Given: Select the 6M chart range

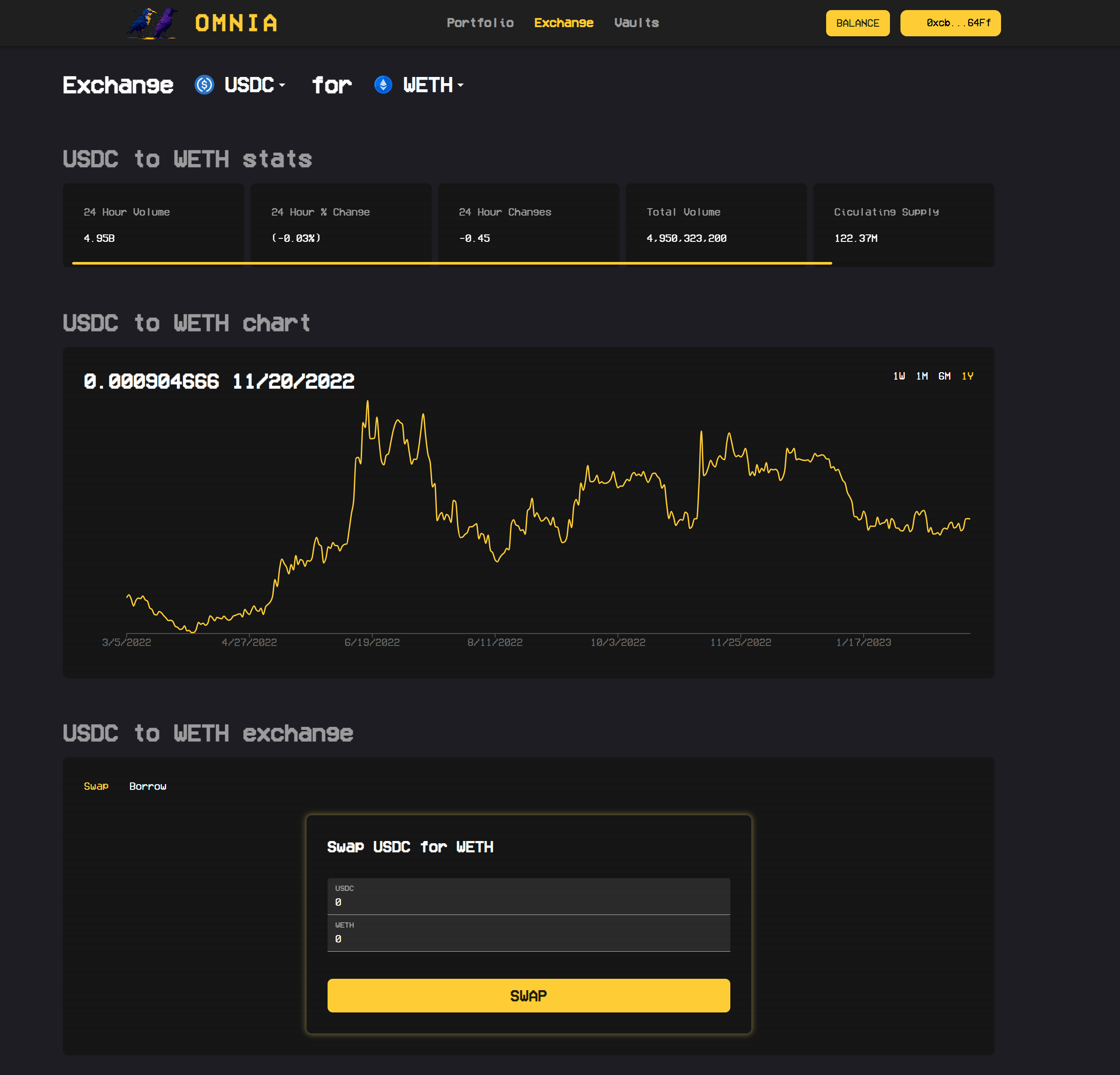Looking at the screenshot, I should (x=944, y=376).
